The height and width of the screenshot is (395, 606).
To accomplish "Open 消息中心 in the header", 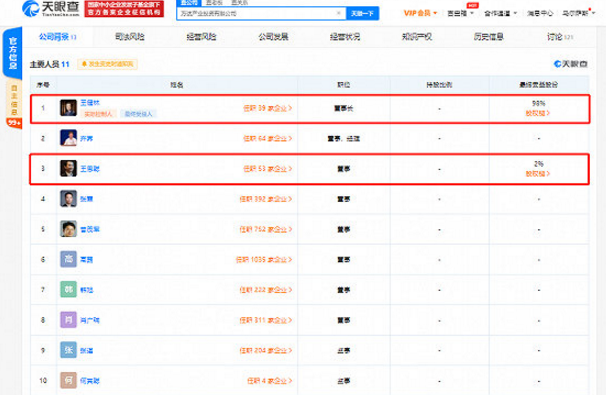I will click(540, 13).
